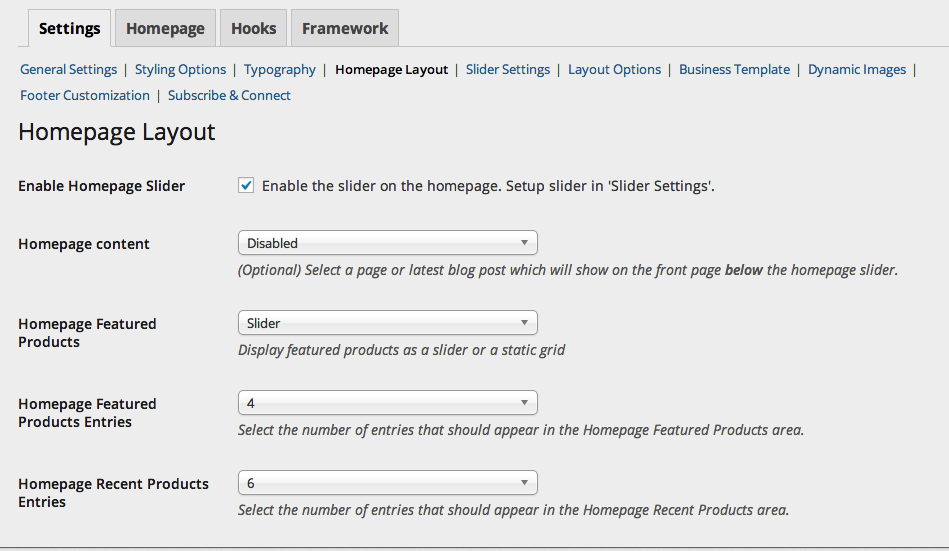This screenshot has height=551, width=949.
Task: Open Slider Settings section
Action: pos(508,69)
